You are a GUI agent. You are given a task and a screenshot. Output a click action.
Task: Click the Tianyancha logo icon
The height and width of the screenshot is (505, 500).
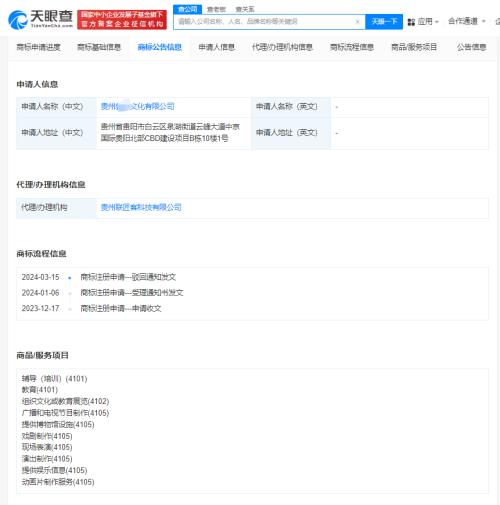coord(18,20)
